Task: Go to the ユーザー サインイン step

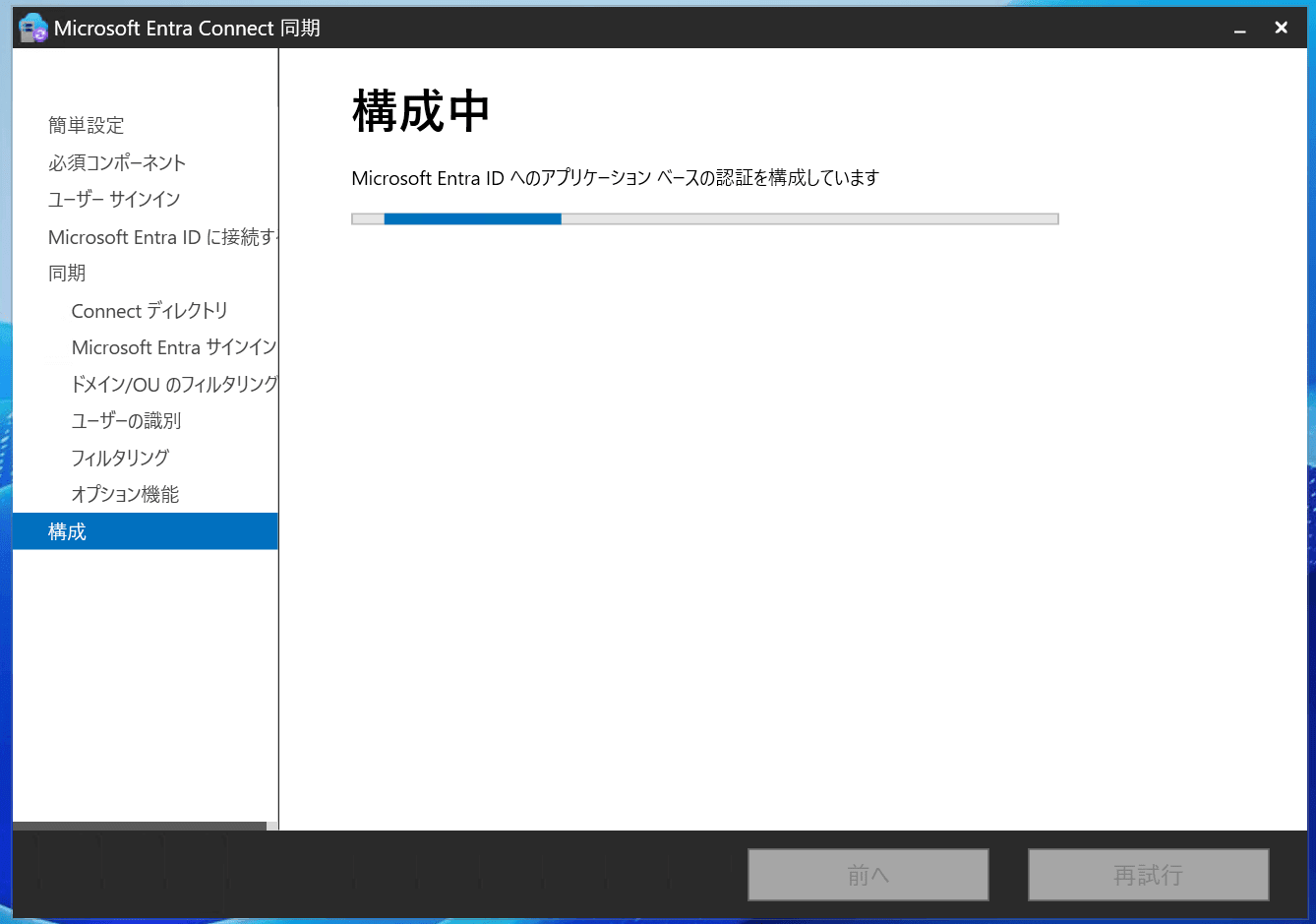Action: (114, 199)
